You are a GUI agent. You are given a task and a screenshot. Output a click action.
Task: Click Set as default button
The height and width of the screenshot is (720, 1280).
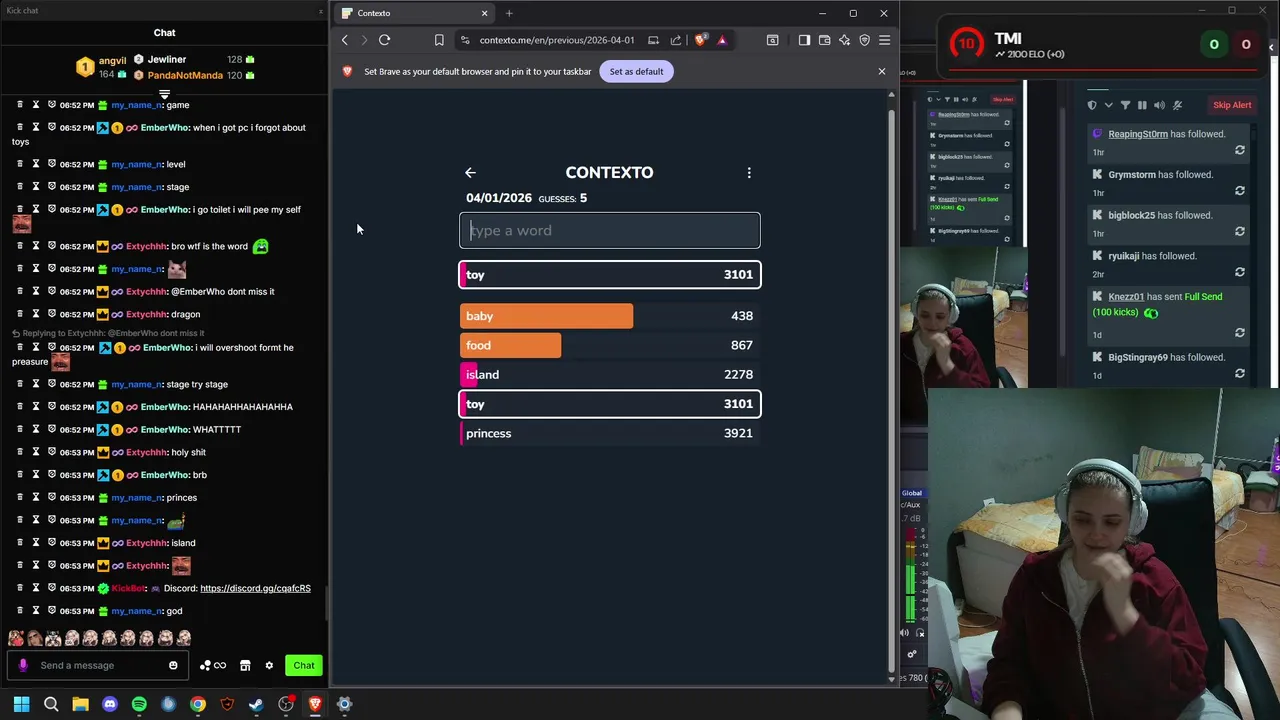click(x=636, y=71)
